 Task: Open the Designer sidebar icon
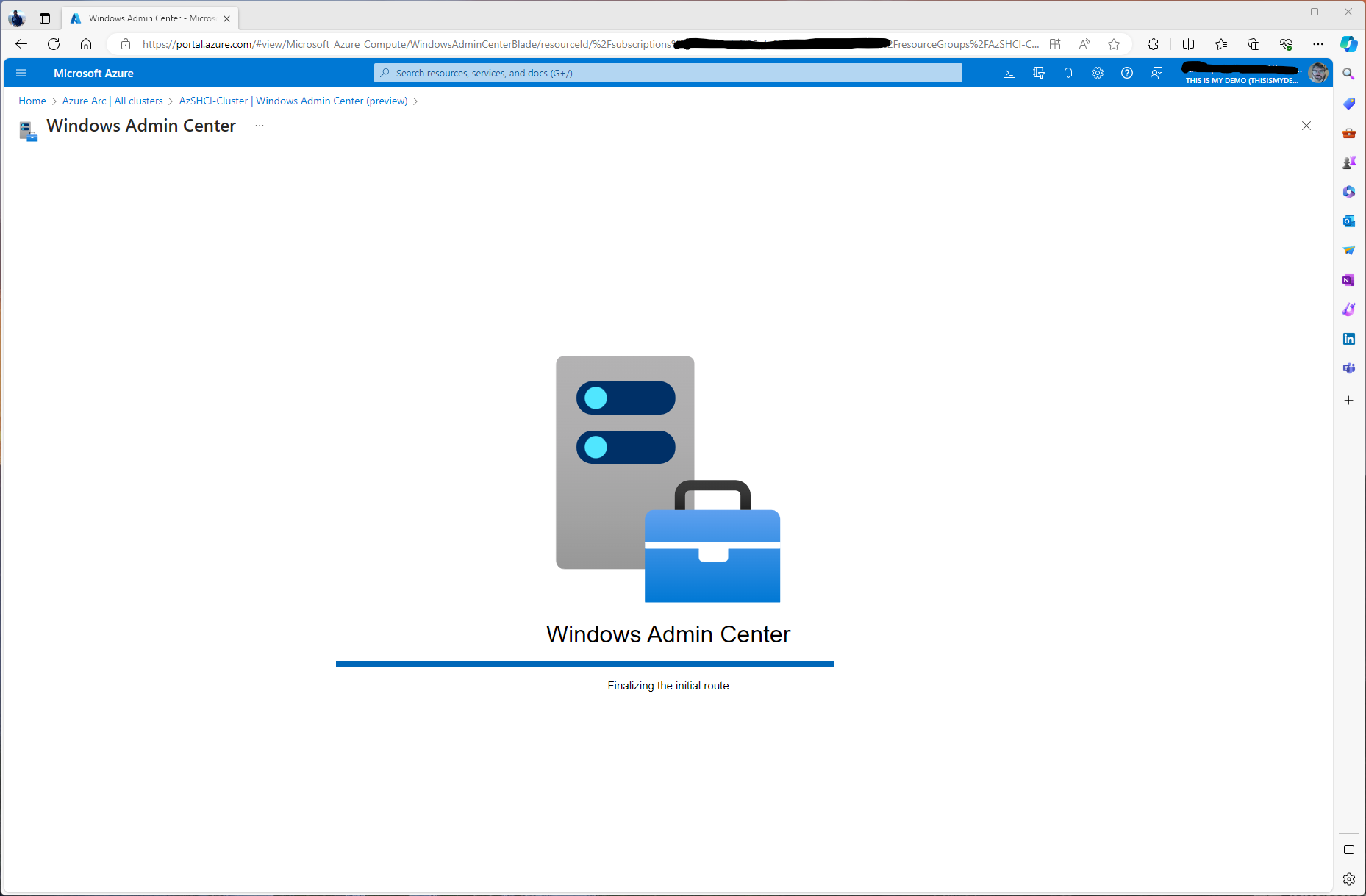(1348, 309)
